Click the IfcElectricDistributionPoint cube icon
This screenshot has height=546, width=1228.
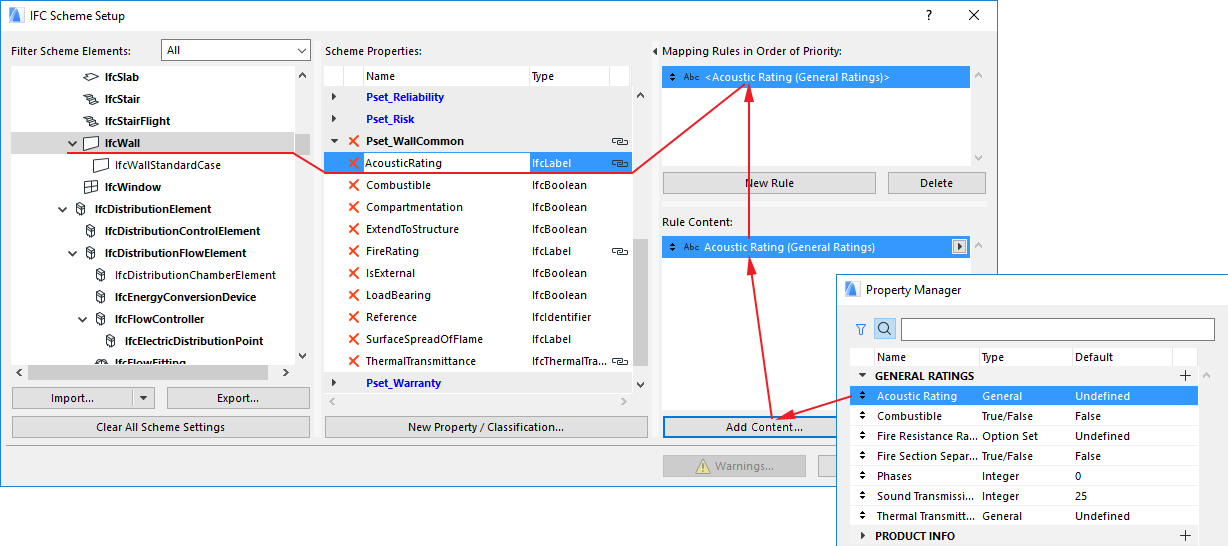tap(111, 341)
